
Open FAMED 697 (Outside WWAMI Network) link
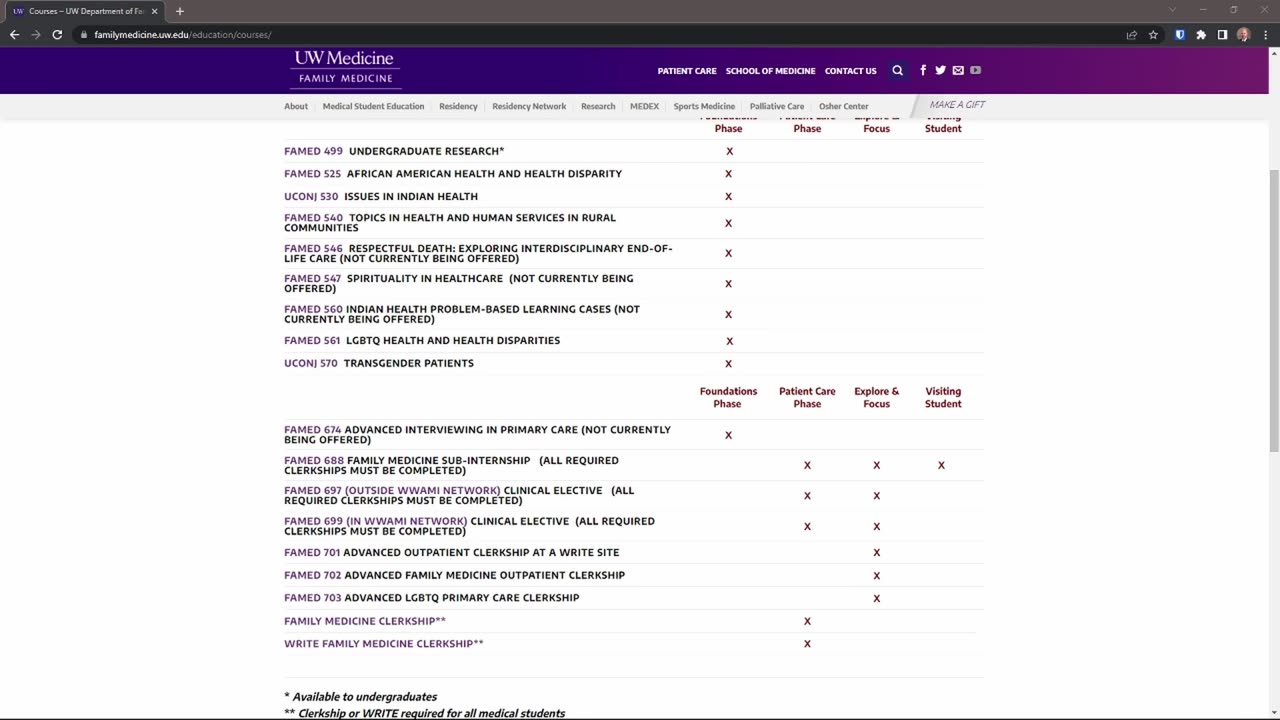point(392,491)
